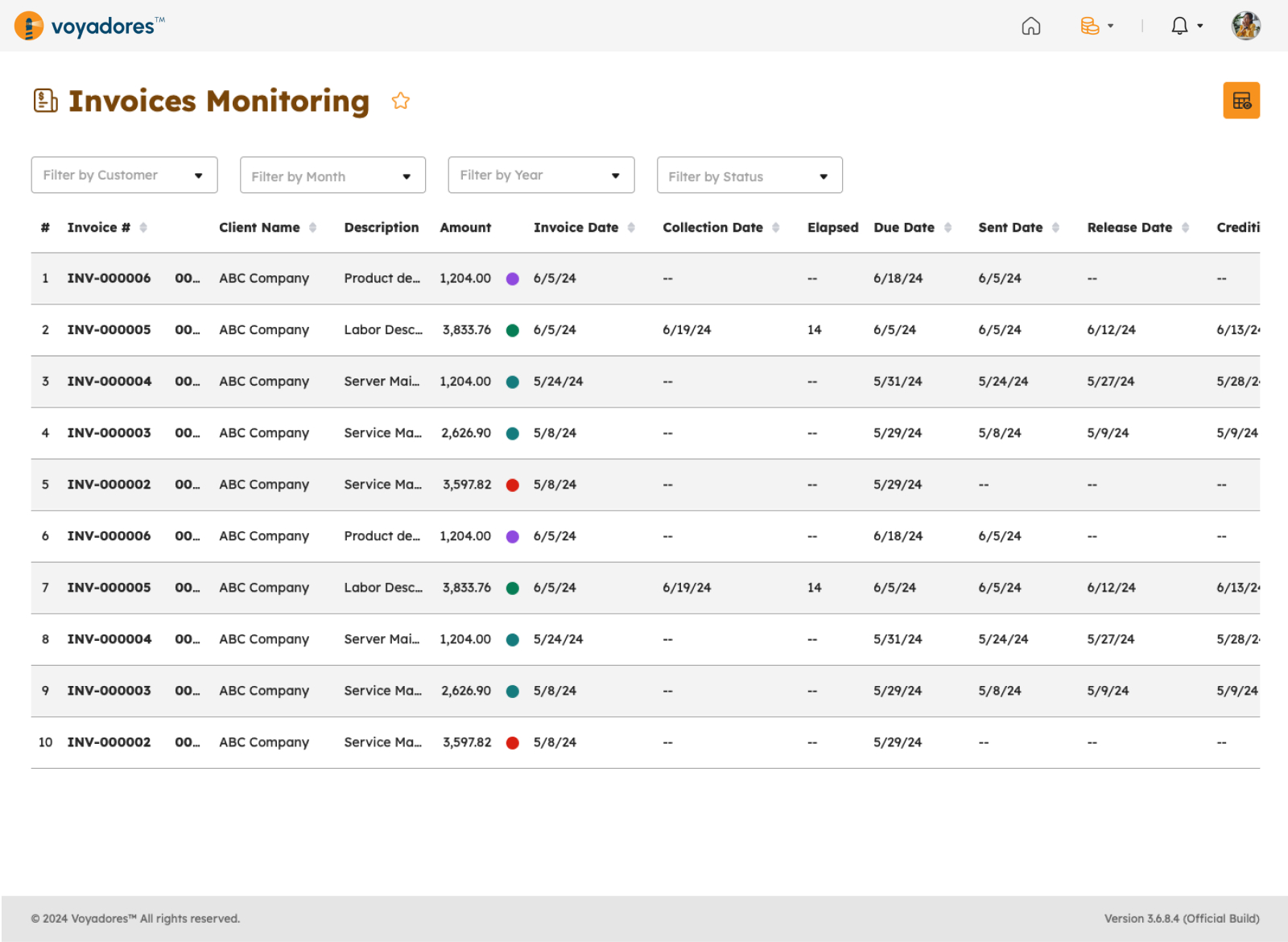1288x942 pixels.
Task: Open INV-000002 in row 5
Action: coord(109,484)
